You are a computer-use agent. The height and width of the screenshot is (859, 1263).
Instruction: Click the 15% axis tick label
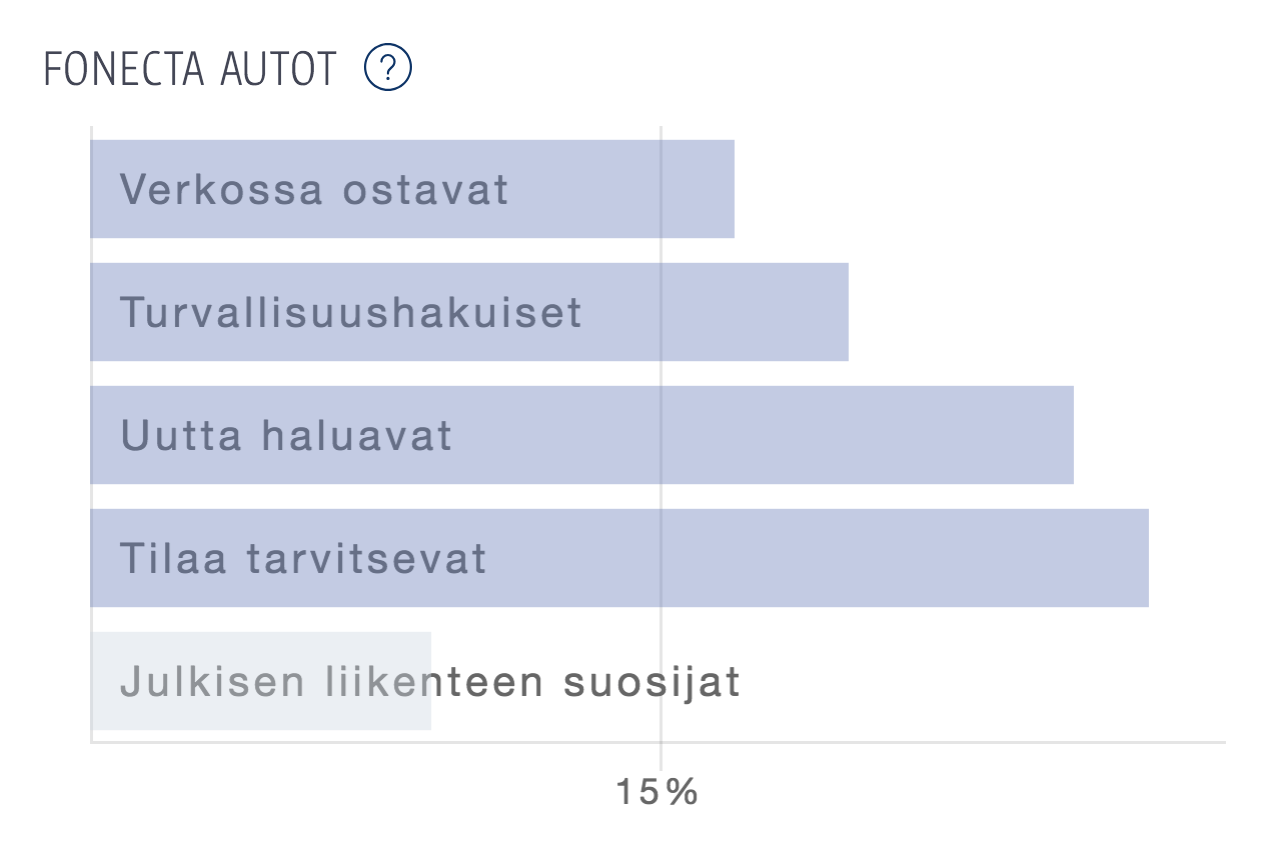657,793
